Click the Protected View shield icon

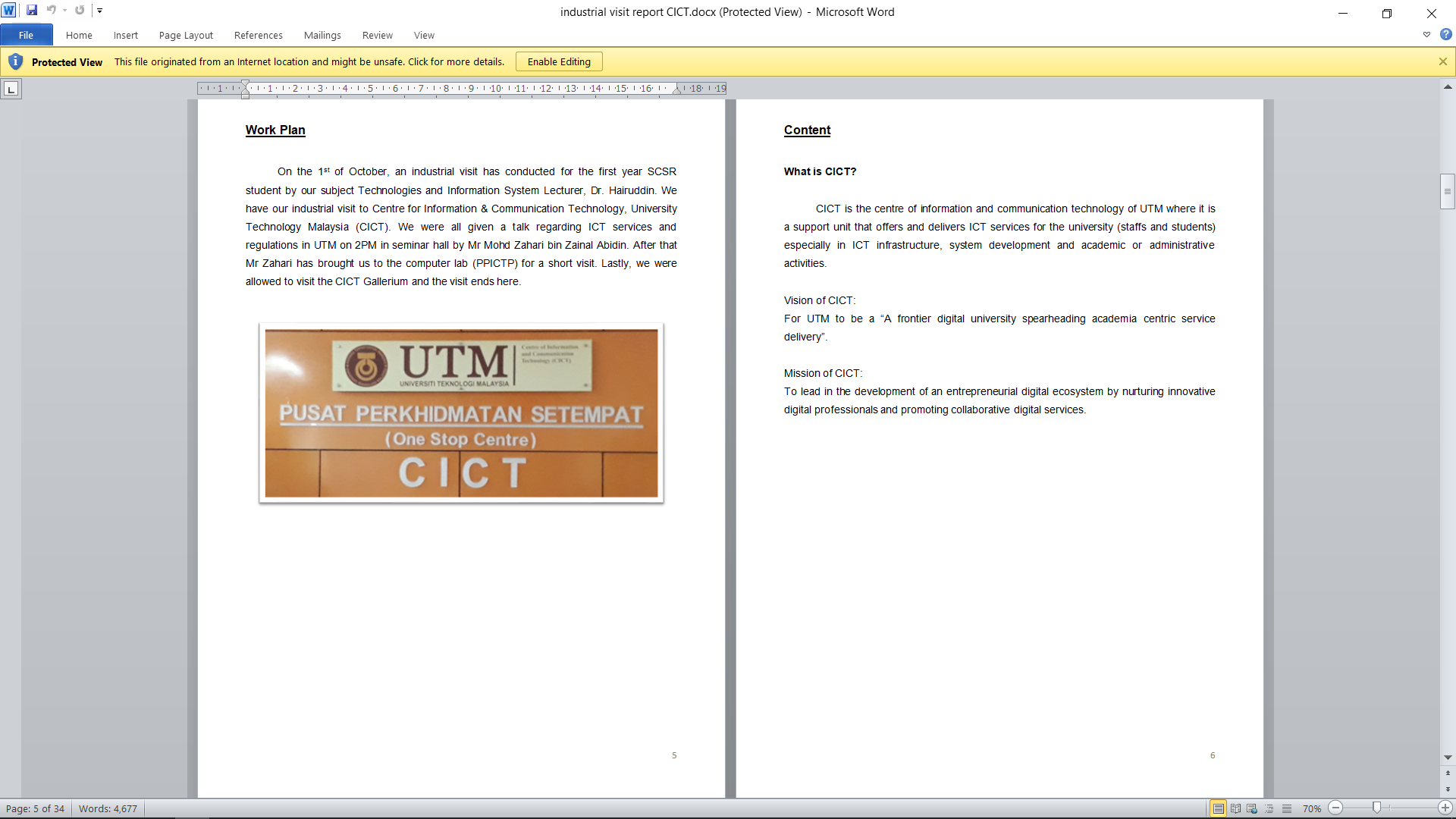pos(15,61)
